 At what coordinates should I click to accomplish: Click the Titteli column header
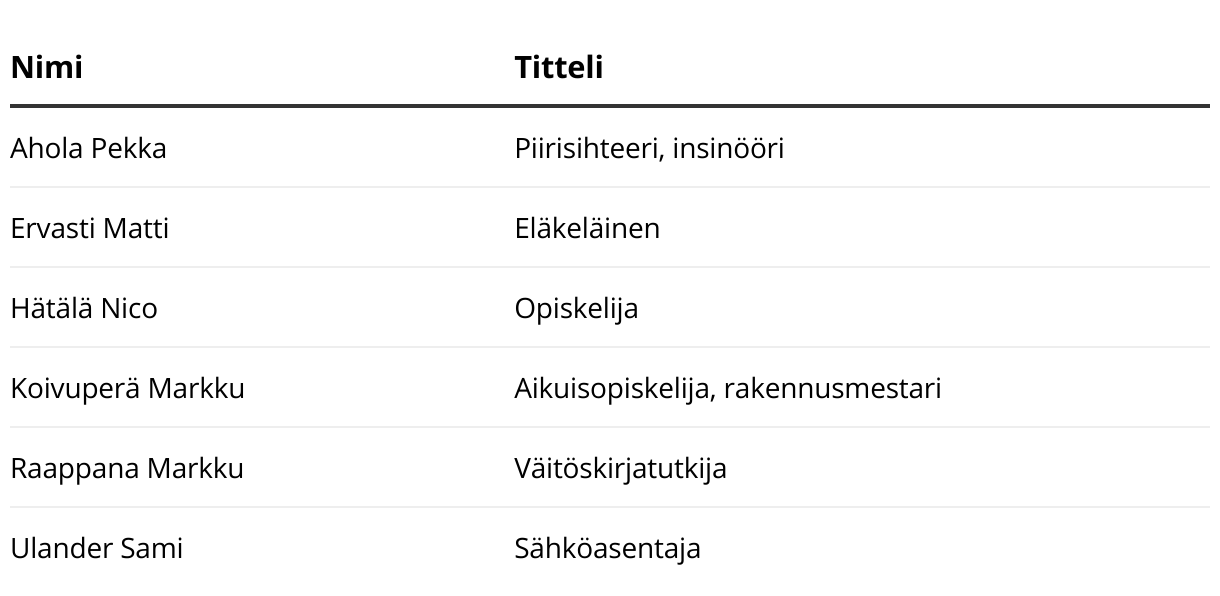point(559,67)
